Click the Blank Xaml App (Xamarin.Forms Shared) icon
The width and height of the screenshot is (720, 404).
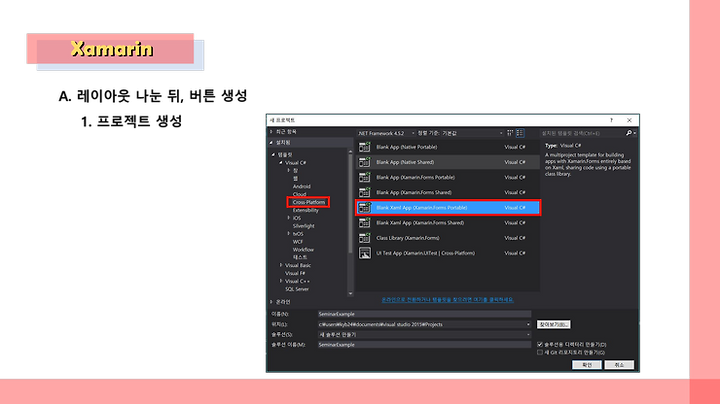pyautogui.click(x=365, y=223)
